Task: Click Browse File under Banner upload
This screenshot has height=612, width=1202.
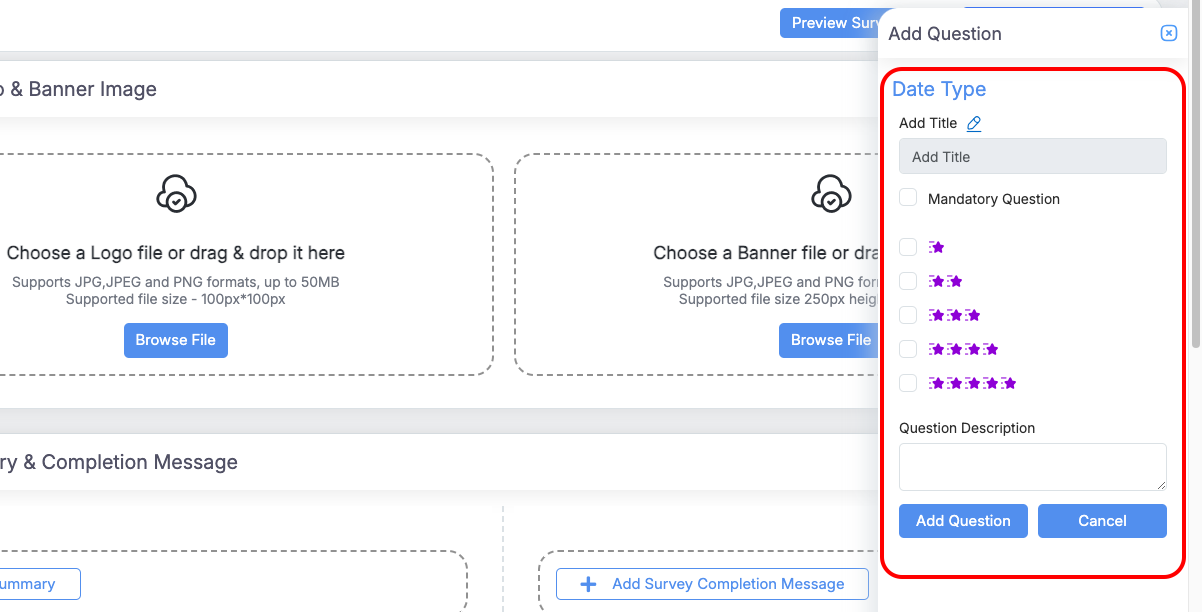Action: coord(828,340)
